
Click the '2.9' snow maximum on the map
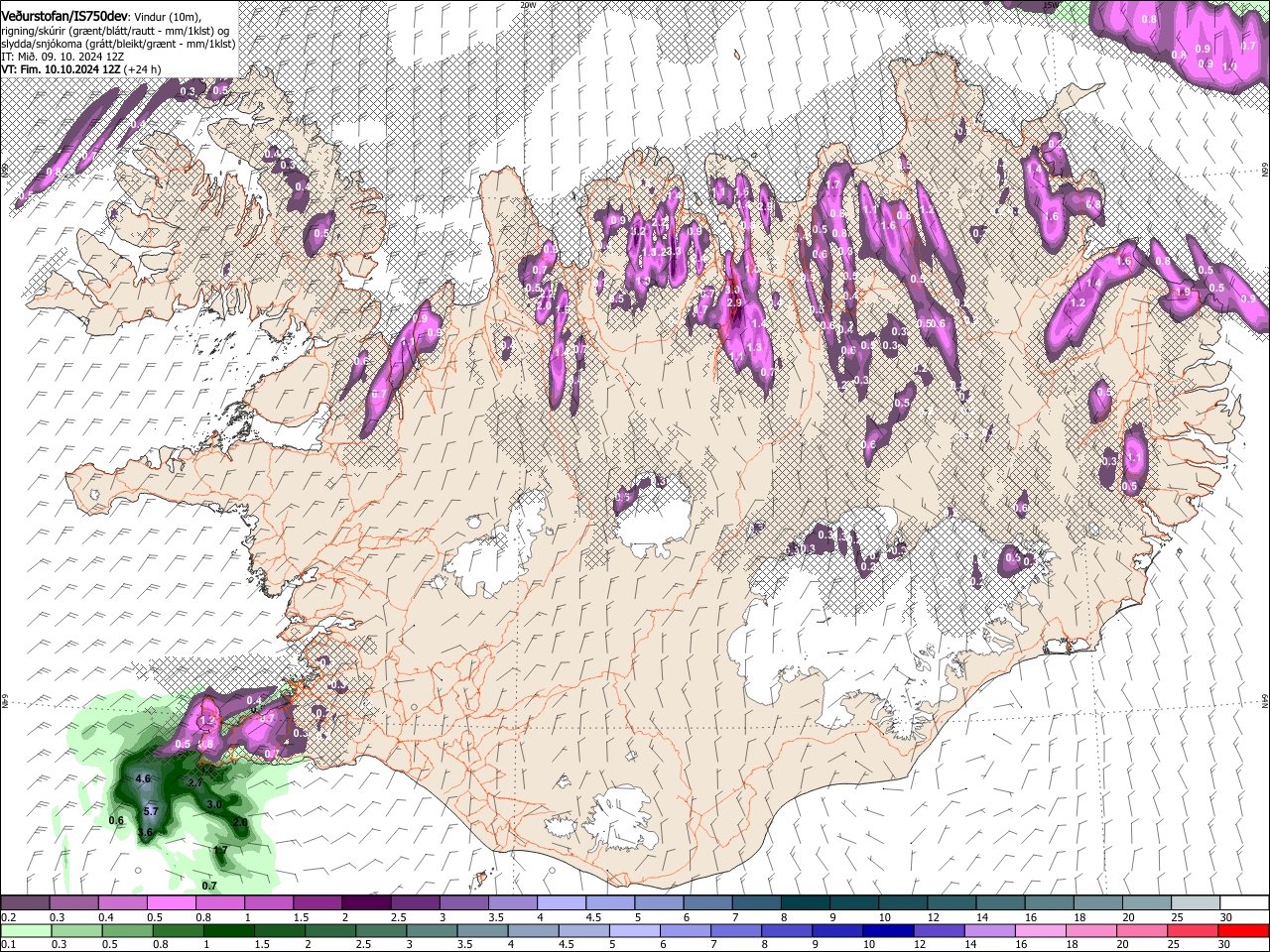[734, 301]
